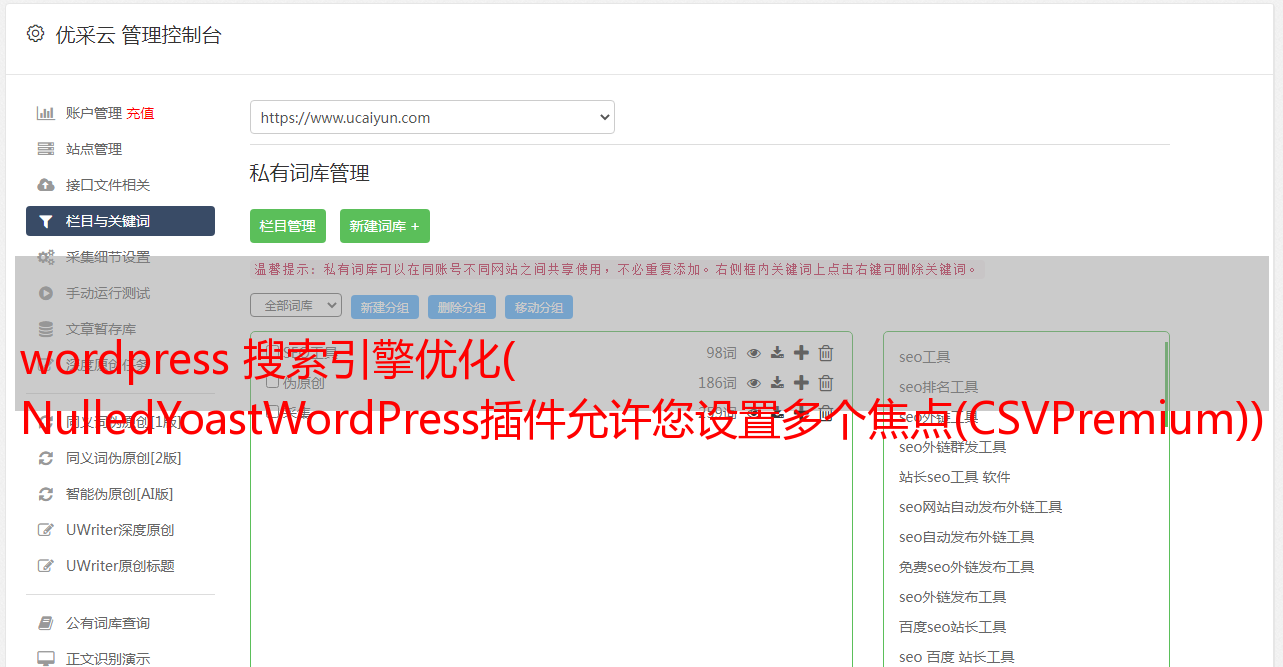Click the cloud upload icon for 接口文件相关

click(x=45, y=185)
